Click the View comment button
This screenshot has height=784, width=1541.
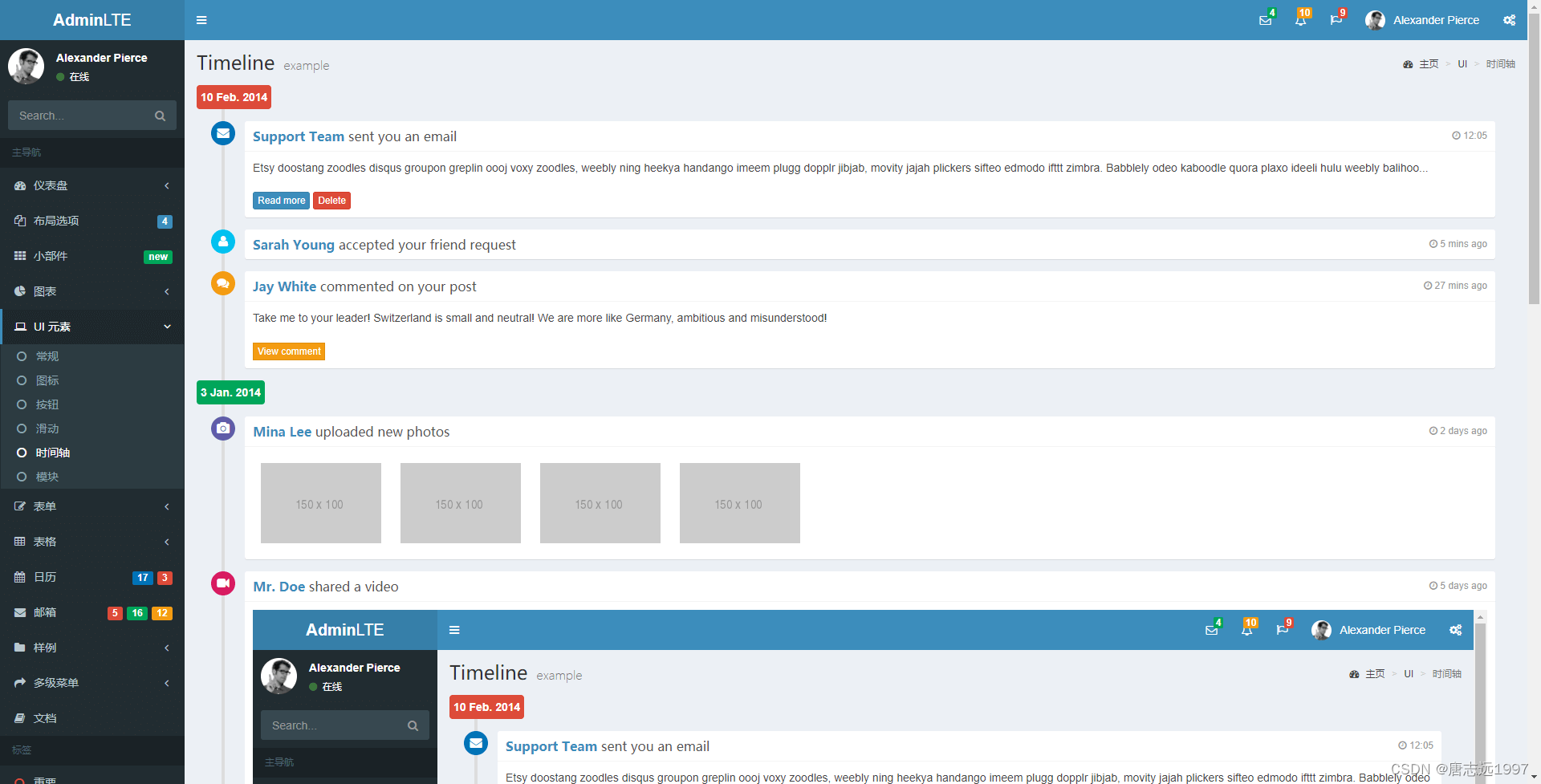(289, 351)
